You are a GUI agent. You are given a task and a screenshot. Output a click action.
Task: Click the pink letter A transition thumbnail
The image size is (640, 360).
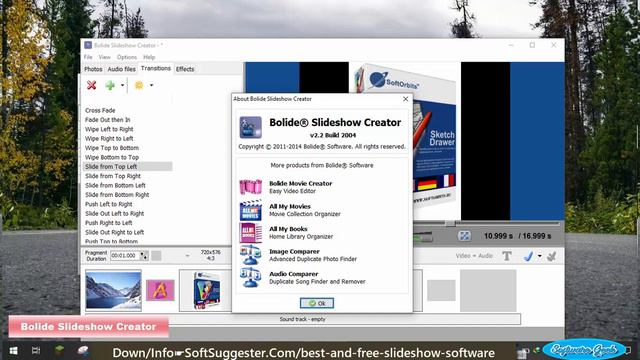(160, 290)
